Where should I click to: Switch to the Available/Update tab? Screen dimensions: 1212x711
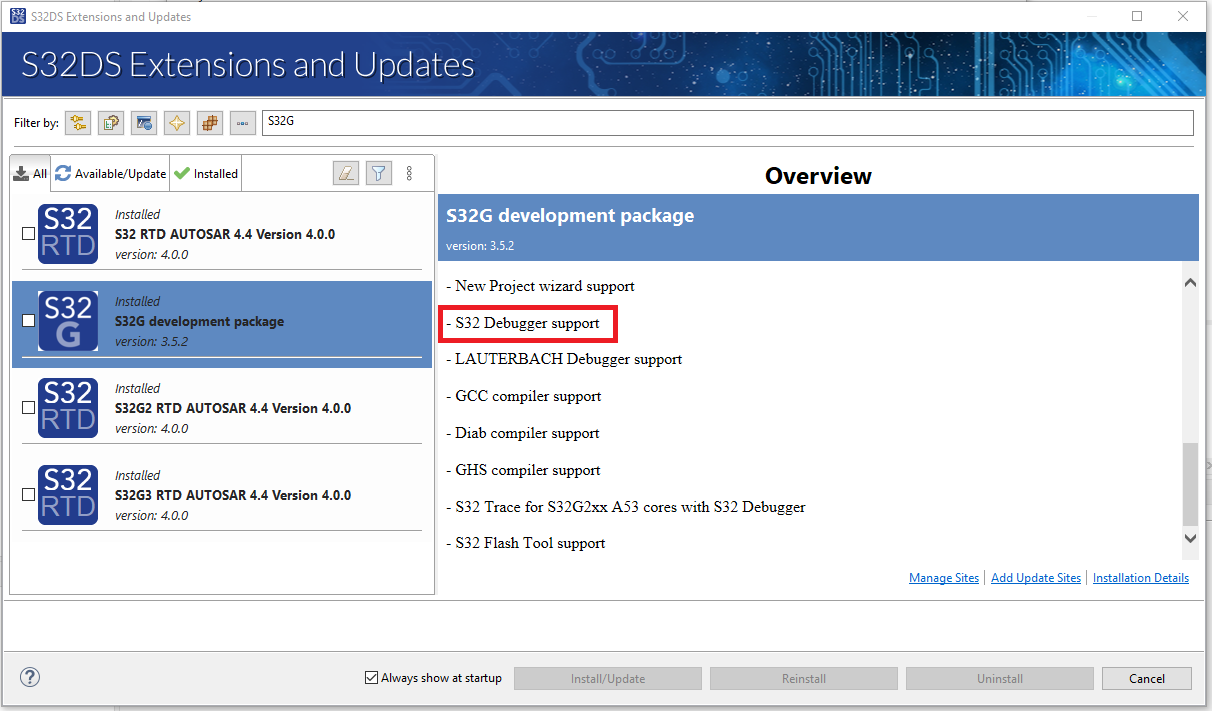click(x=110, y=172)
